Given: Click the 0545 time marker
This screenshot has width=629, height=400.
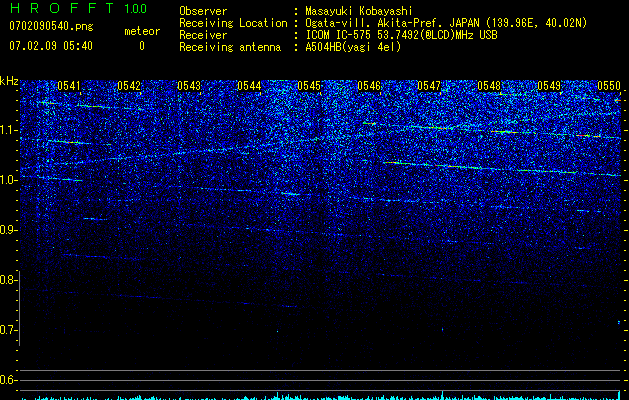Looking at the screenshot, I should [x=309, y=85].
